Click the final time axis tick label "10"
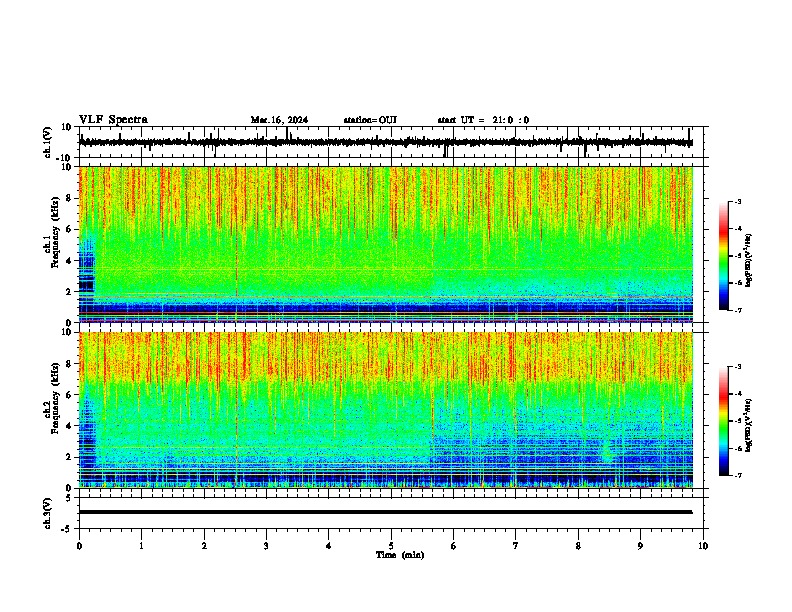792x612 pixels. (703, 546)
